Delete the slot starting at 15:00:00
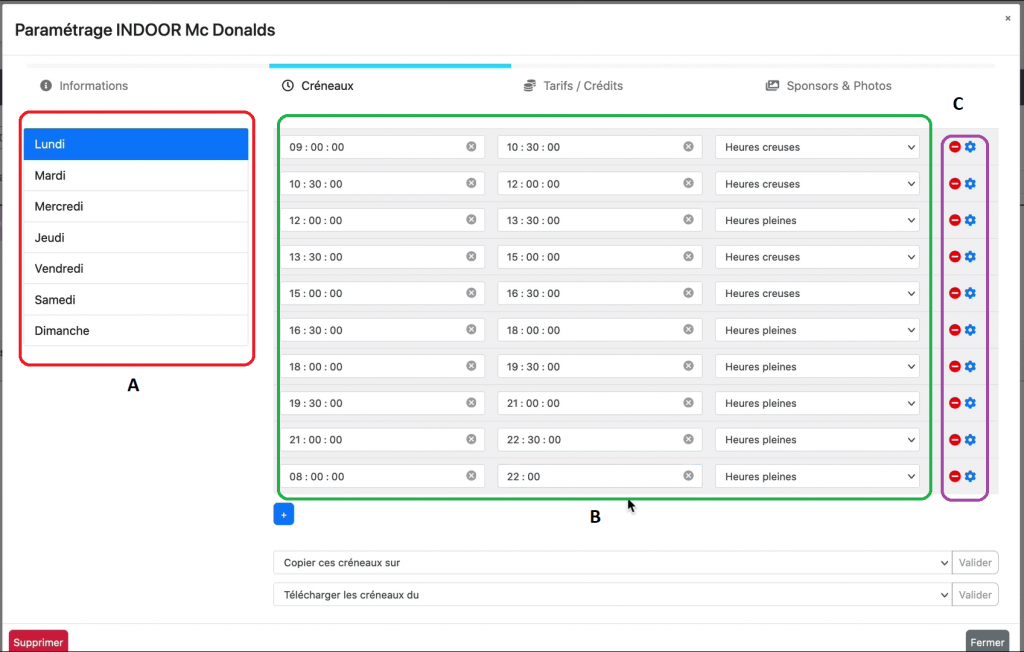The image size is (1024, 652). [955, 293]
